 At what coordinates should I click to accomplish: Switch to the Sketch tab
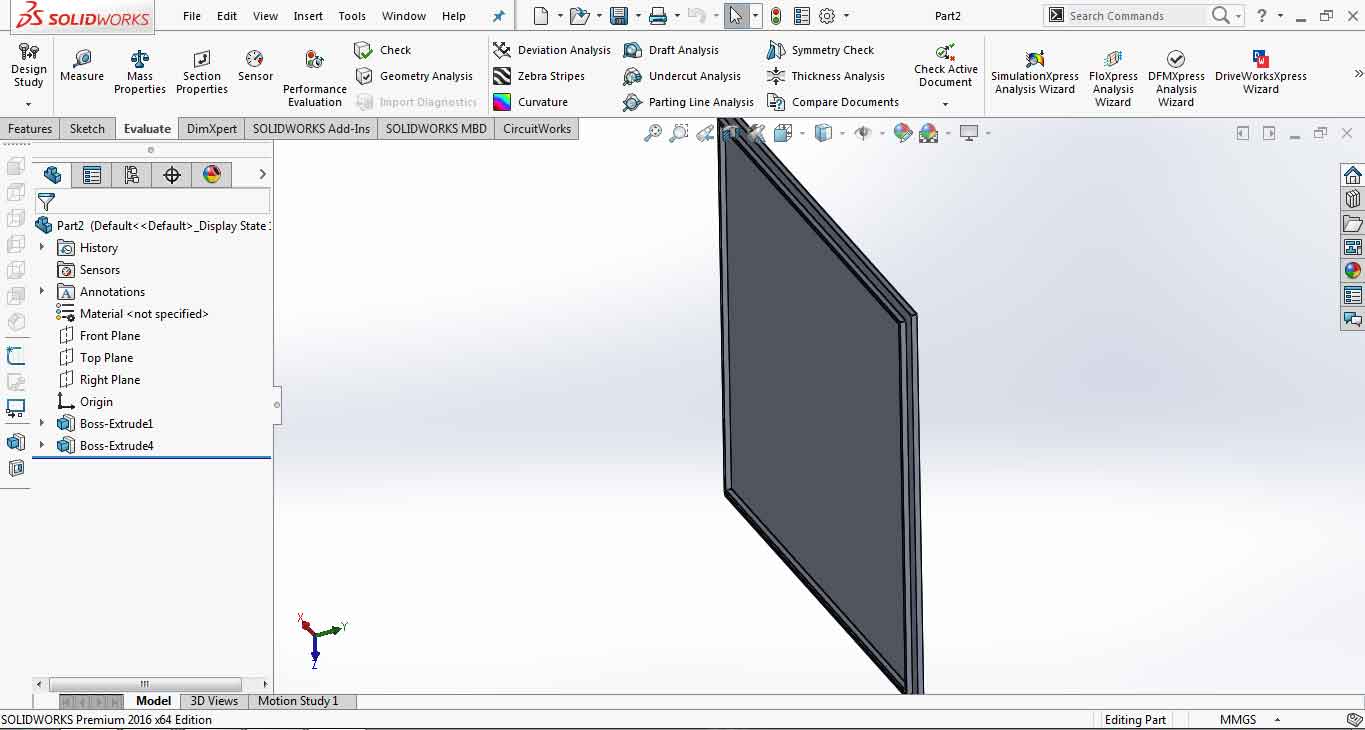[x=87, y=128]
